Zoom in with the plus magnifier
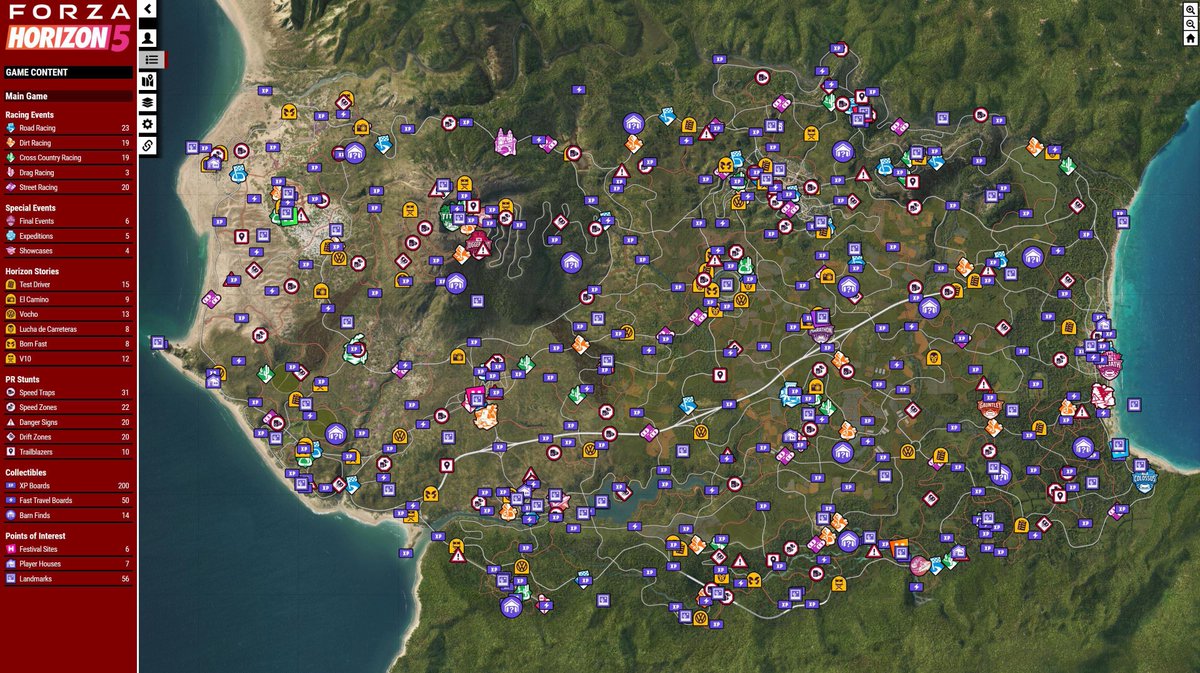Viewport: 1200px width, 673px height. (x=1190, y=9)
